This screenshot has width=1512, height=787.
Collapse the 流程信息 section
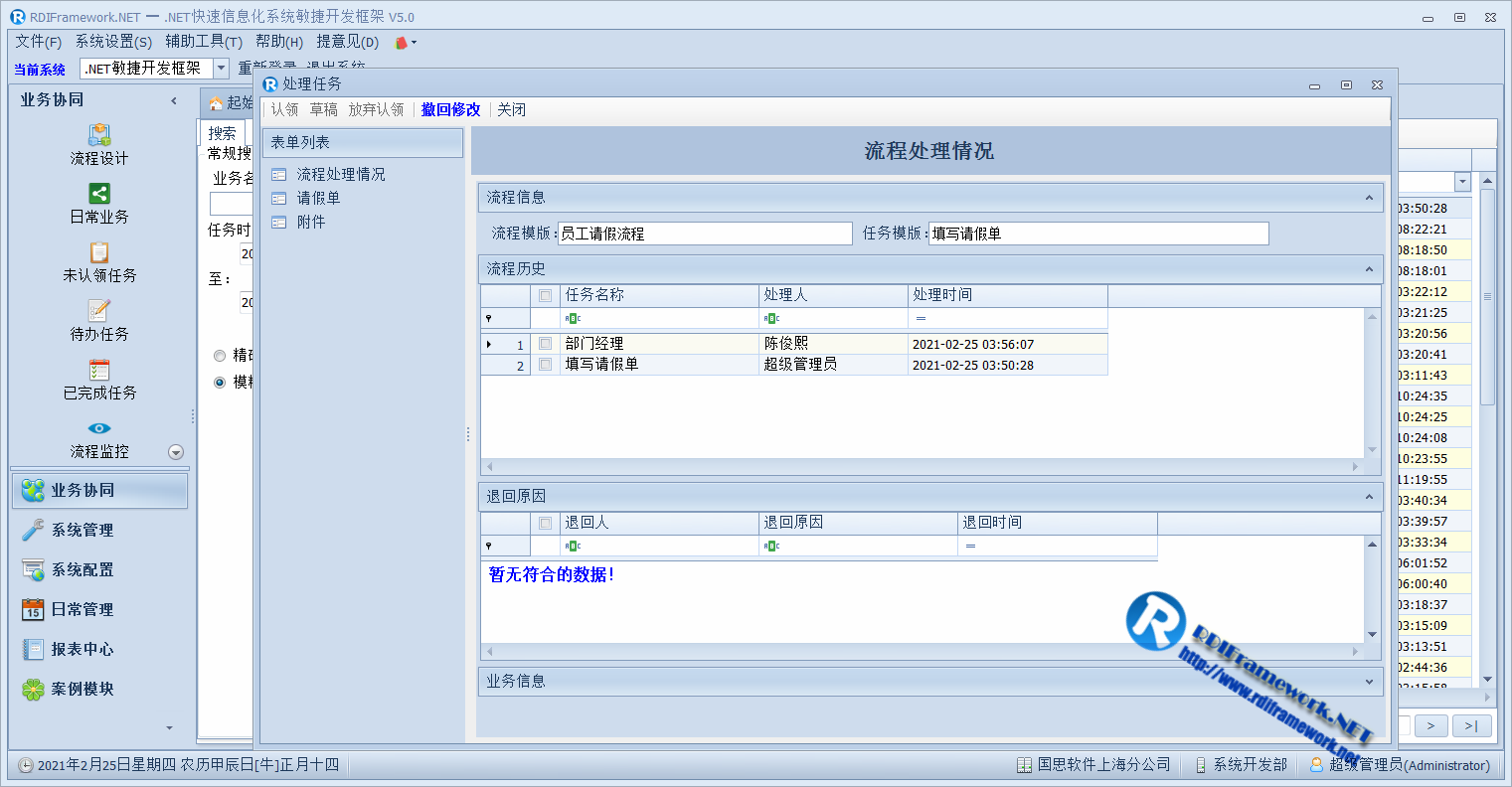(1369, 198)
